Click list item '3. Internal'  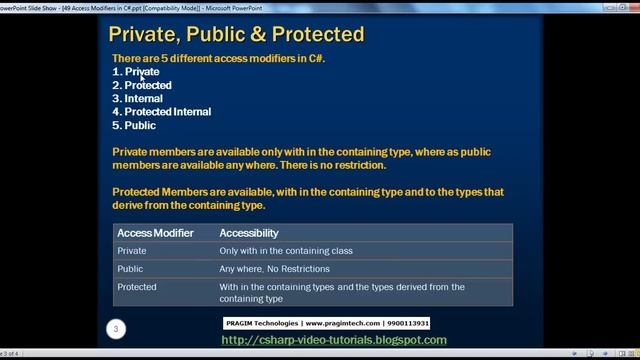[x=138, y=98]
